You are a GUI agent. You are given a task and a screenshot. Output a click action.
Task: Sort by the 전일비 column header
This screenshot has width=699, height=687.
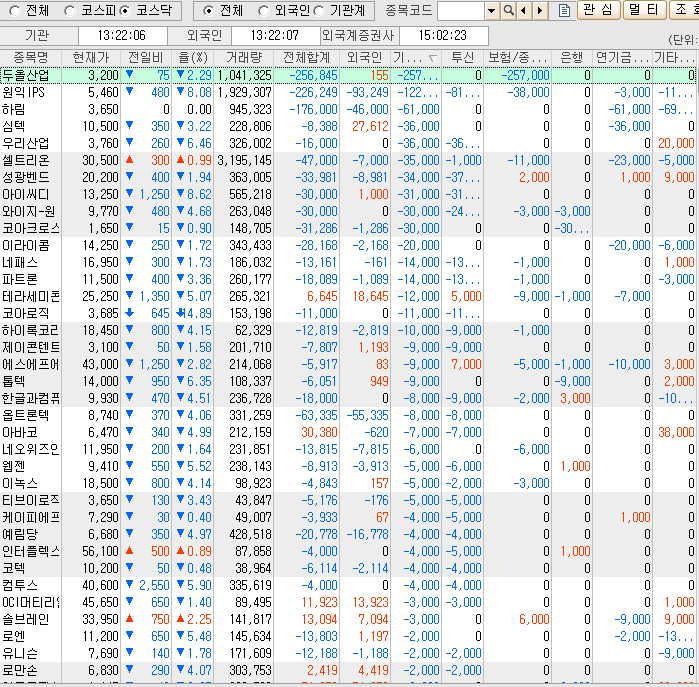146,58
